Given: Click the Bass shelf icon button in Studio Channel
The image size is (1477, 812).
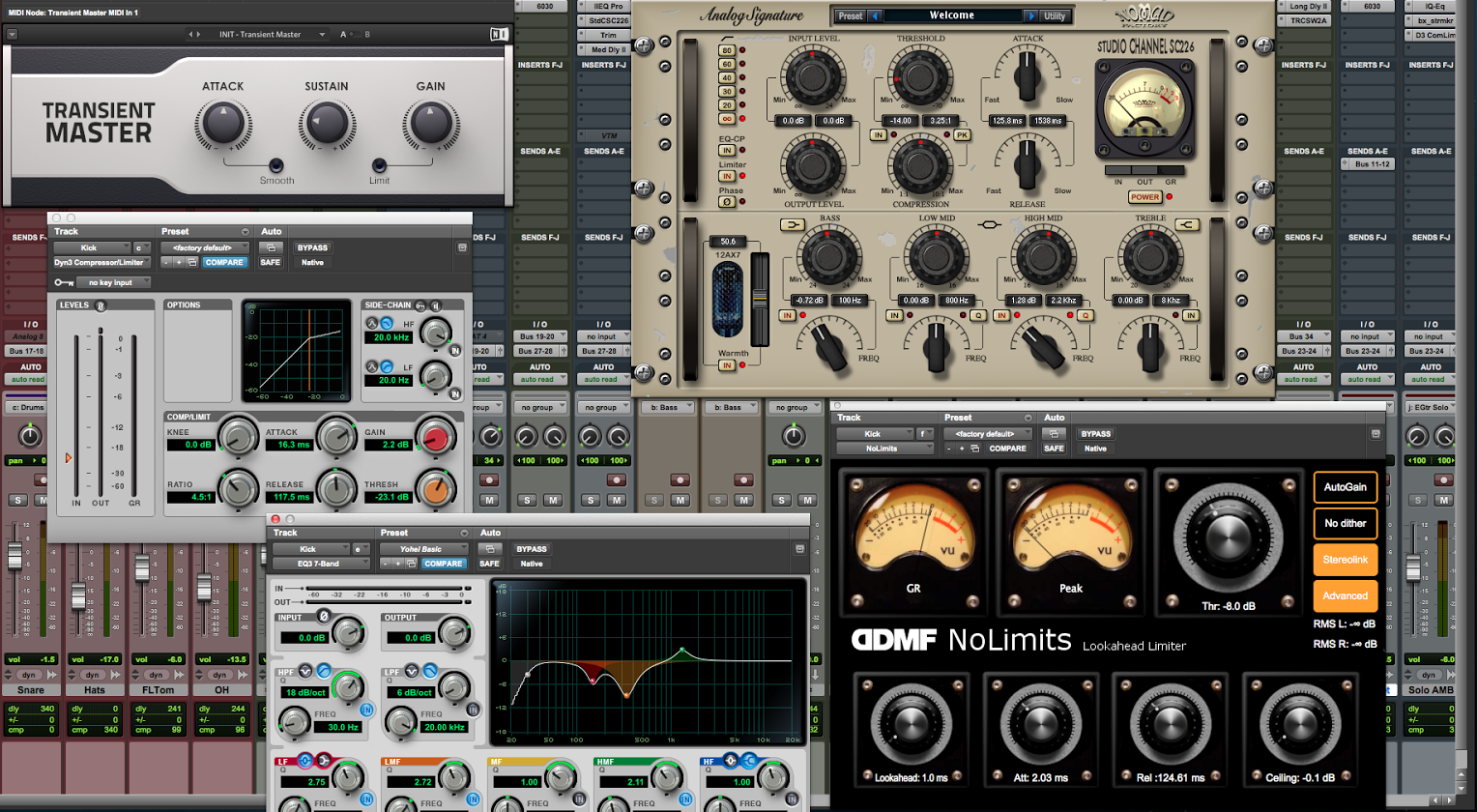Looking at the screenshot, I should click(792, 225).
